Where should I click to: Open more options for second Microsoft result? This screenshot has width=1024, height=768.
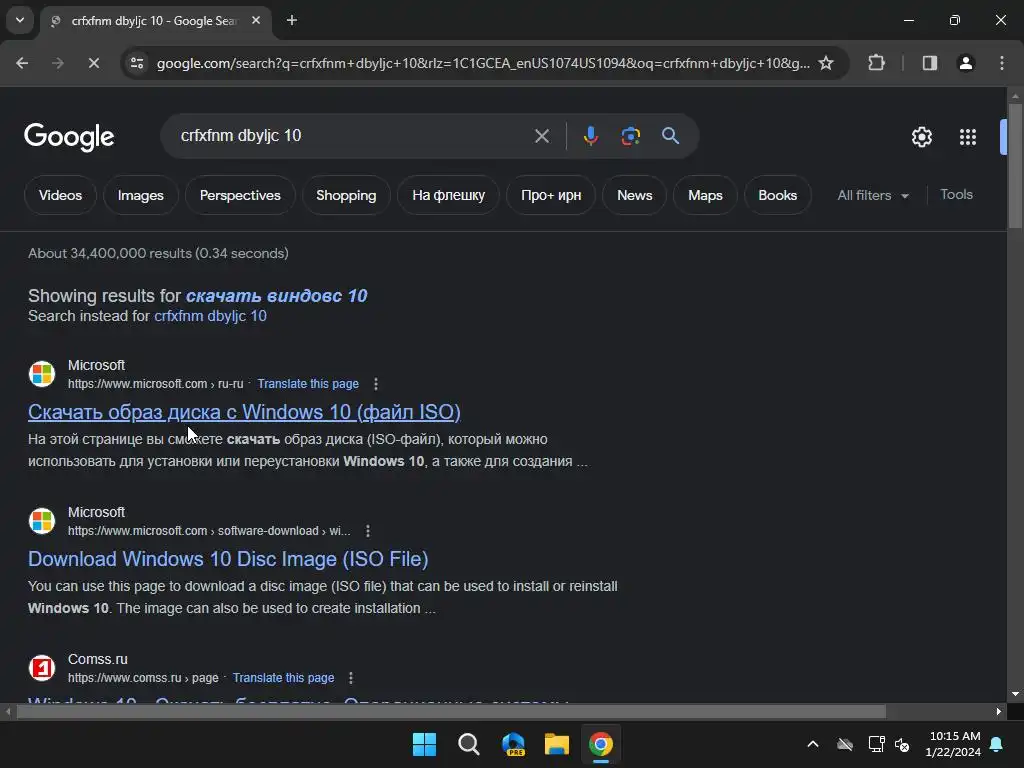point(368,531)
